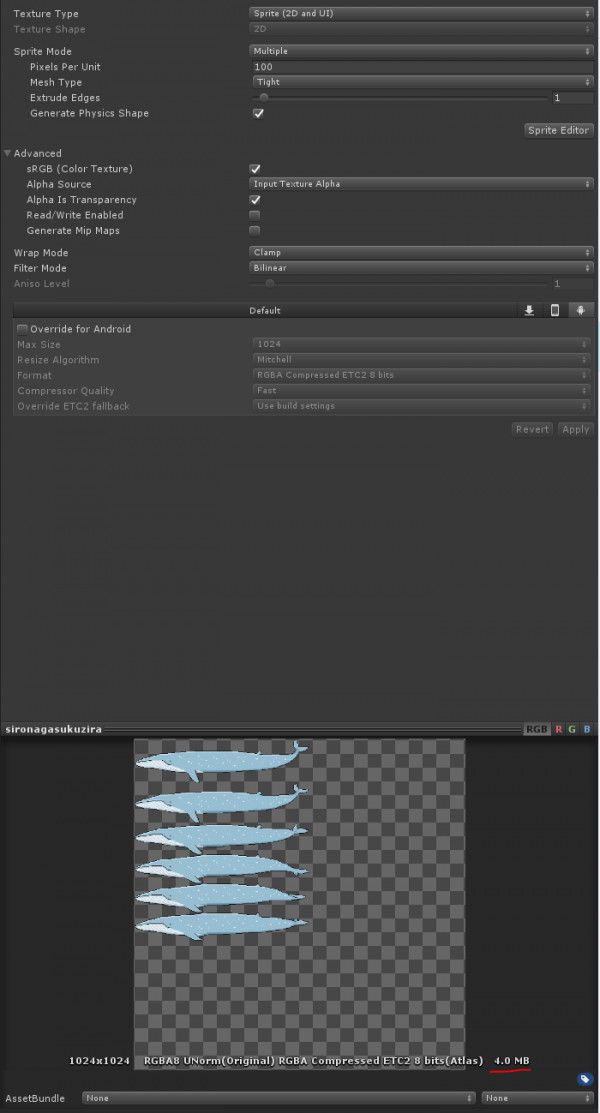Click the Aniso Level slider handle

coord(270,284)
